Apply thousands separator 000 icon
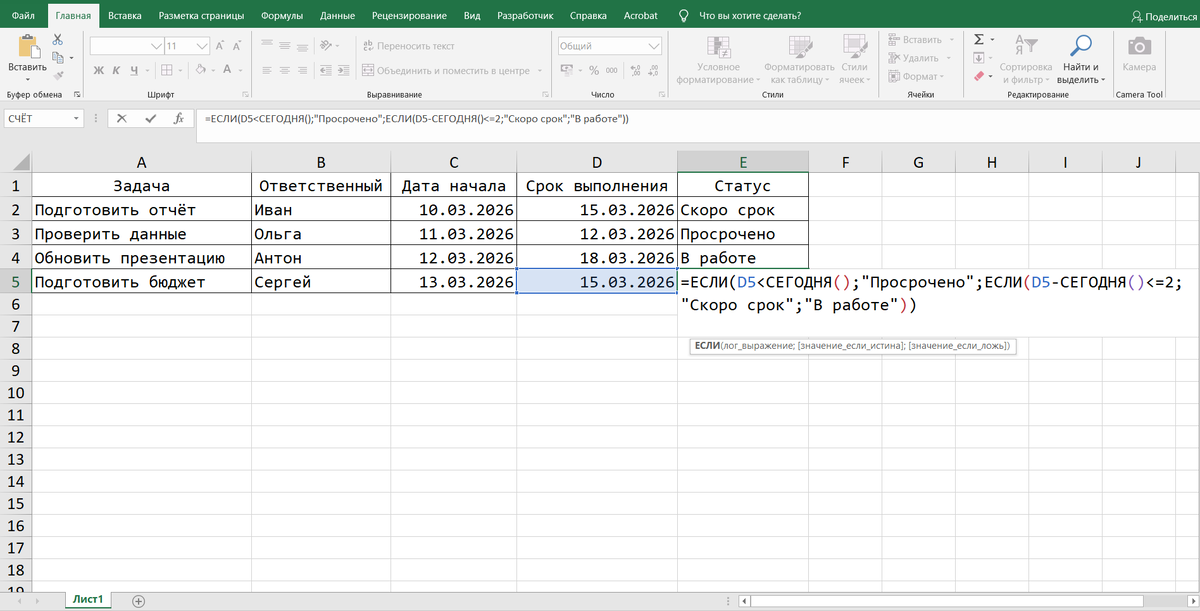The width and height of the screenshot is (1200, 611). coord(611,70)
